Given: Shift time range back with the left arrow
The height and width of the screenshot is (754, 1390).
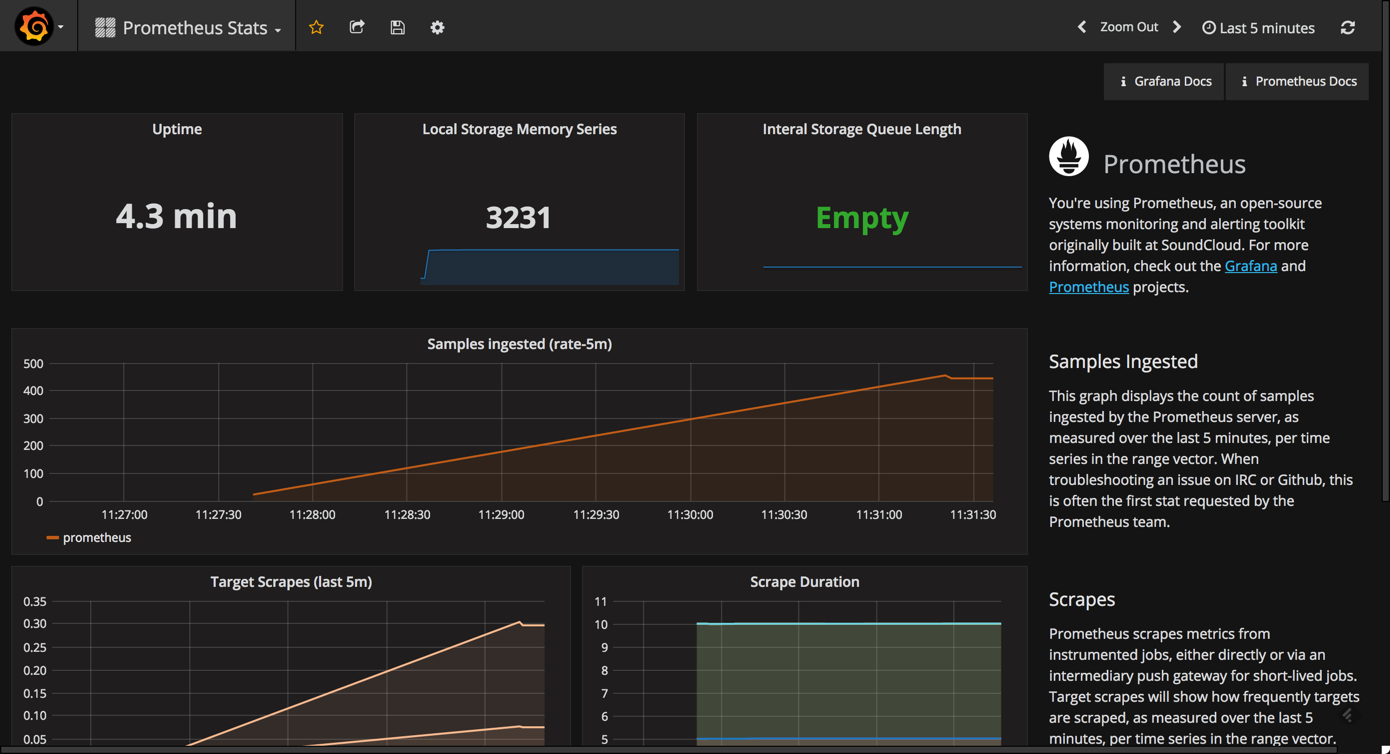Looking at the screenshot, I should point(1081,27).
